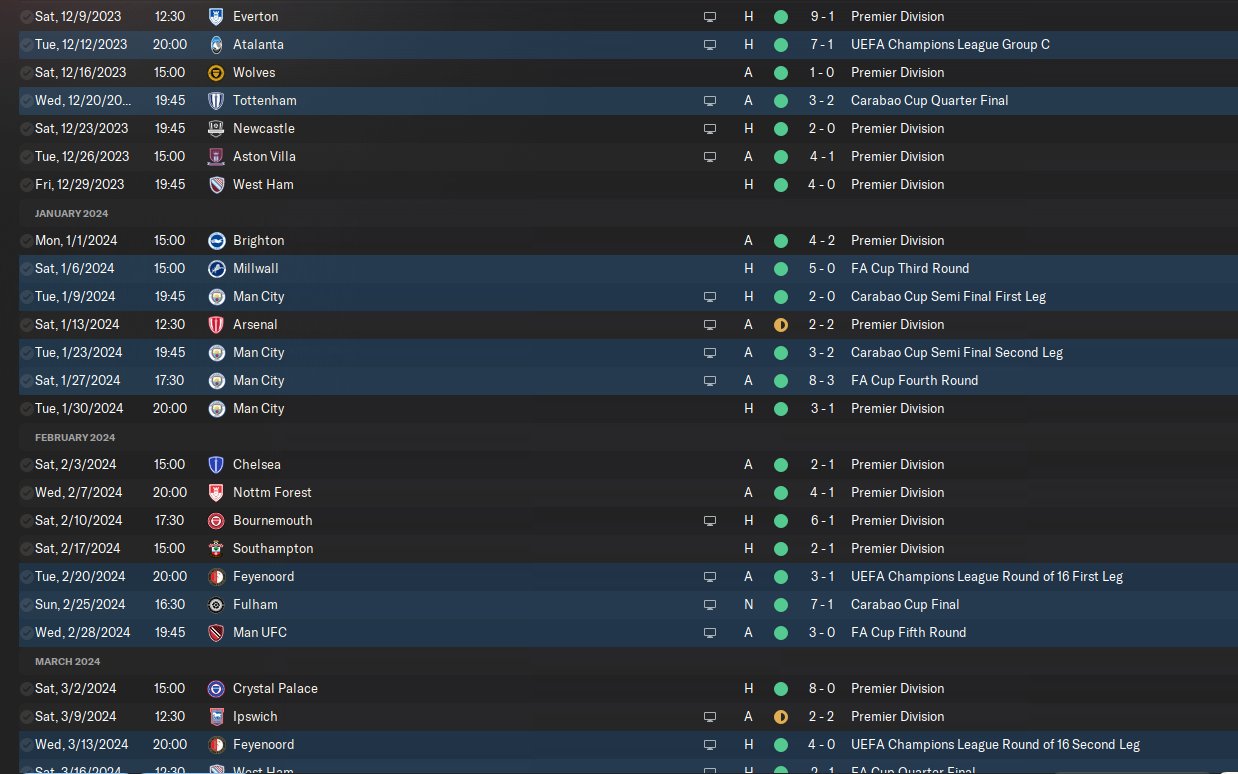
Task: Click the TV broadcast icon on Tottenham row
Action: click(x=710, y=101)
